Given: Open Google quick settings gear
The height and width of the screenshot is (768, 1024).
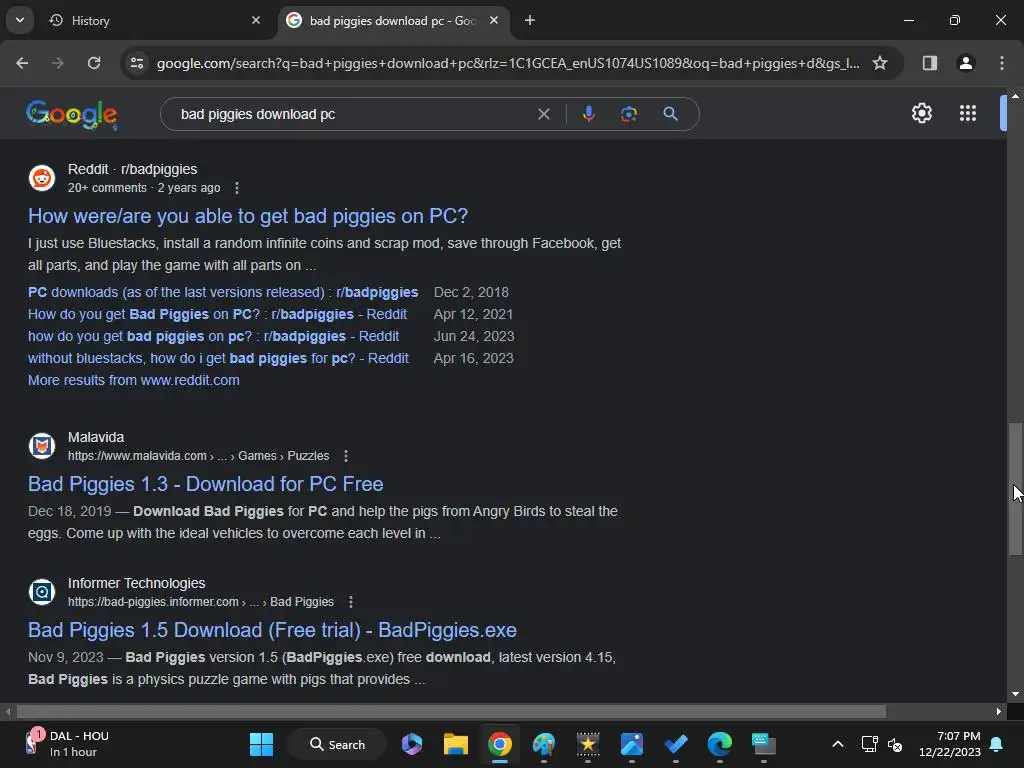Looking at the screenshot, I should (921, 114).
